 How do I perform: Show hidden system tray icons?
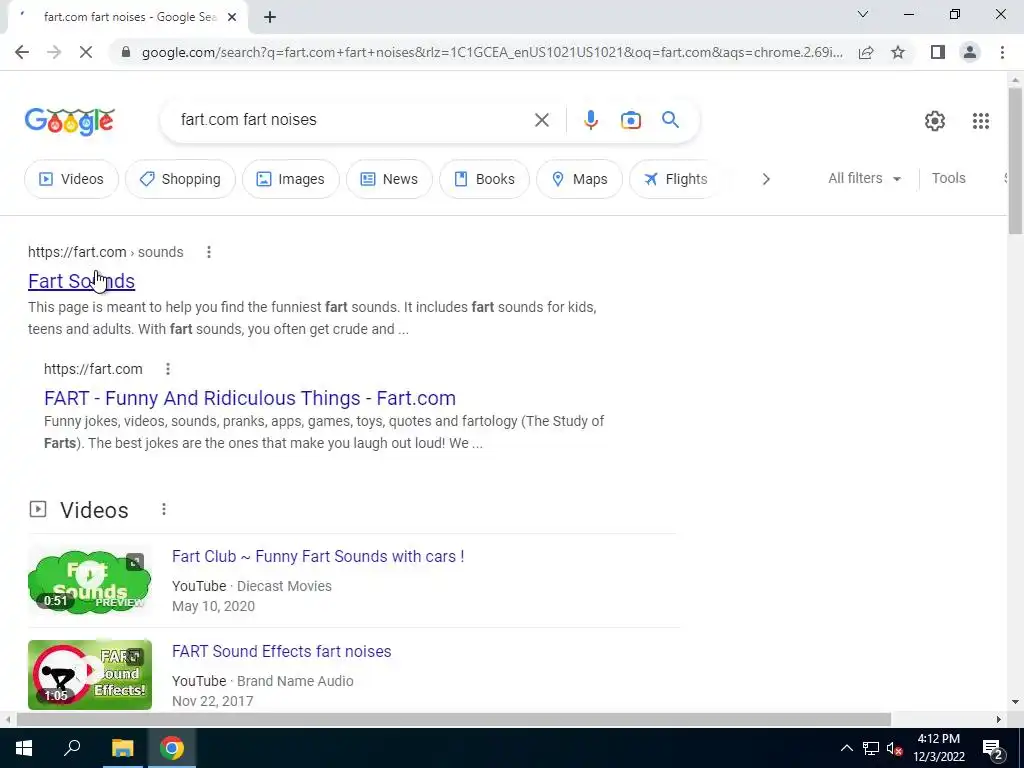846,748
